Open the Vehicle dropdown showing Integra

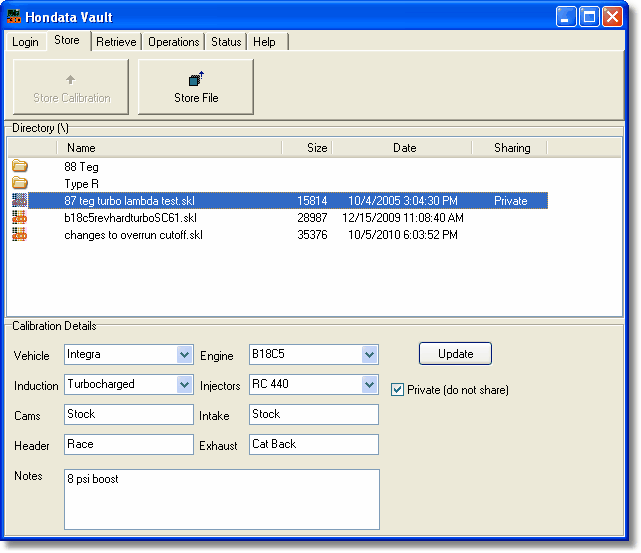tap(184, 354)
